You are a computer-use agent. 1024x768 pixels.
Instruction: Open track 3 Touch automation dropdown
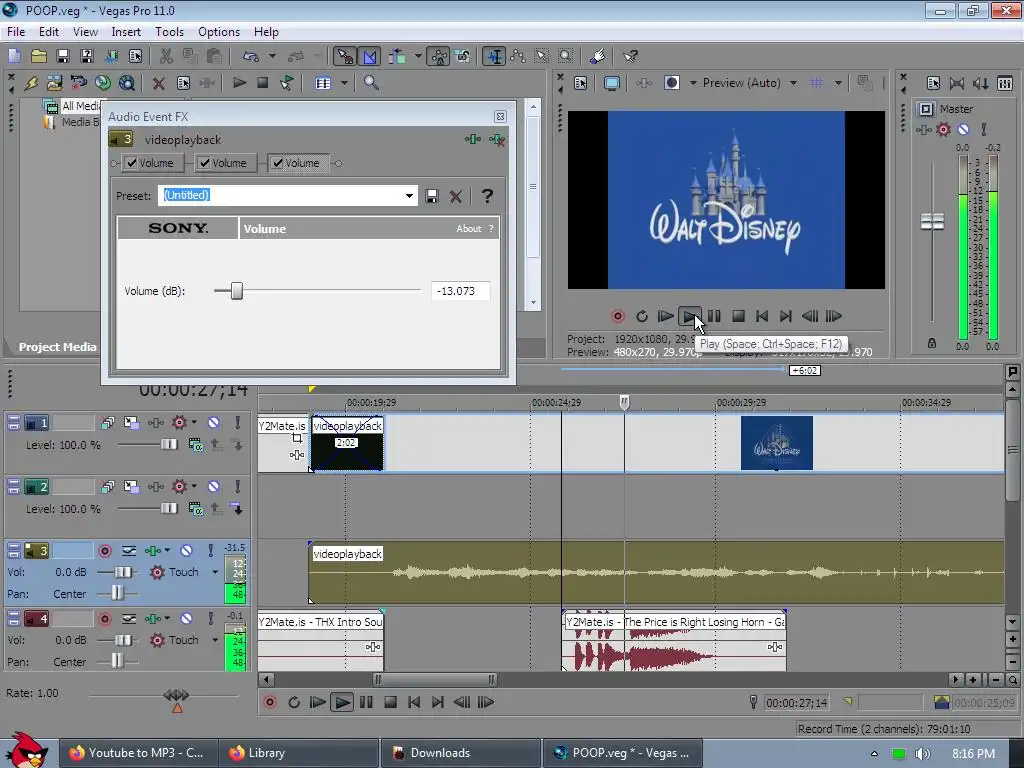pos(215,572)
